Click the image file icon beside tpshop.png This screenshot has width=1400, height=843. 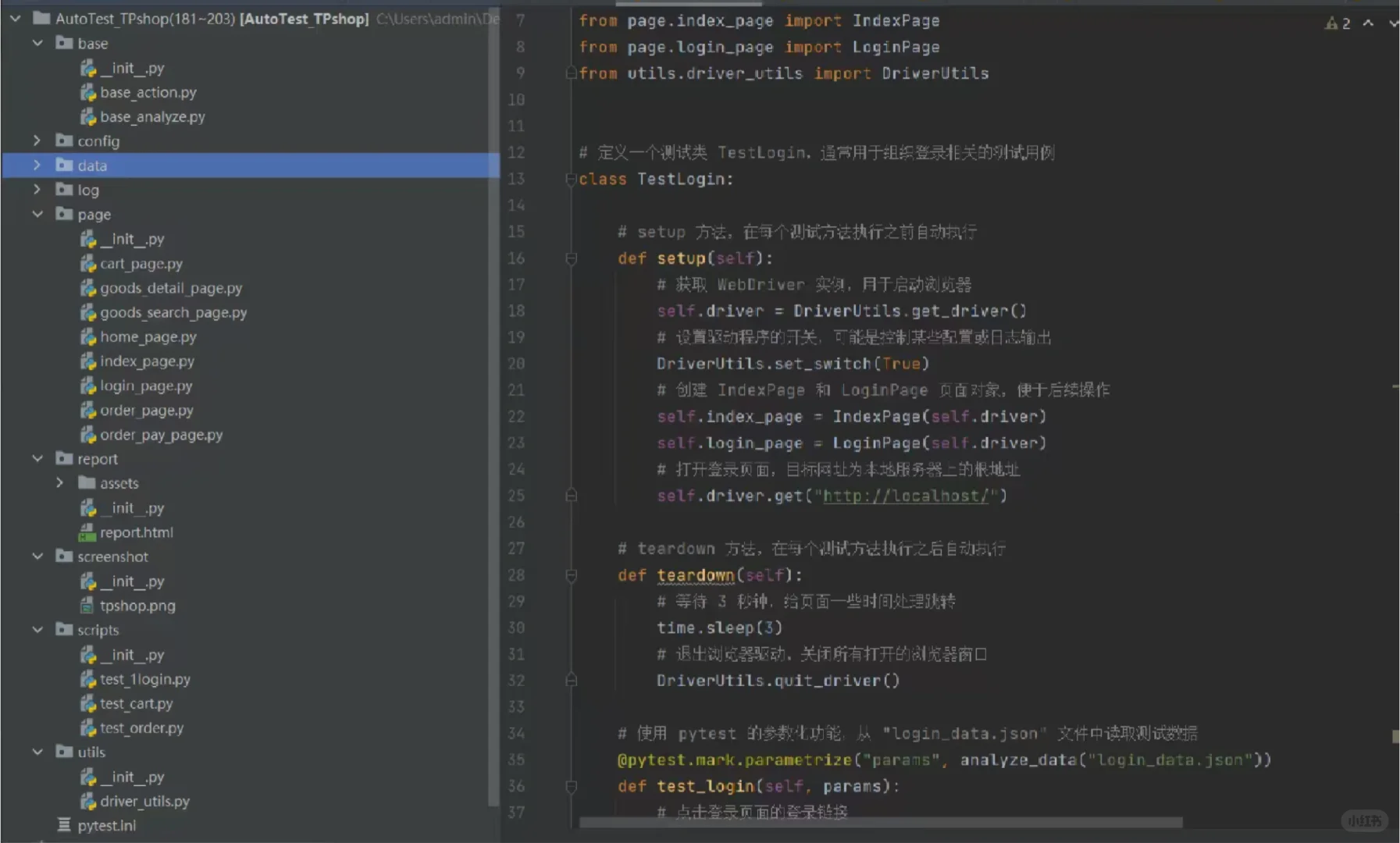point(86,605)
